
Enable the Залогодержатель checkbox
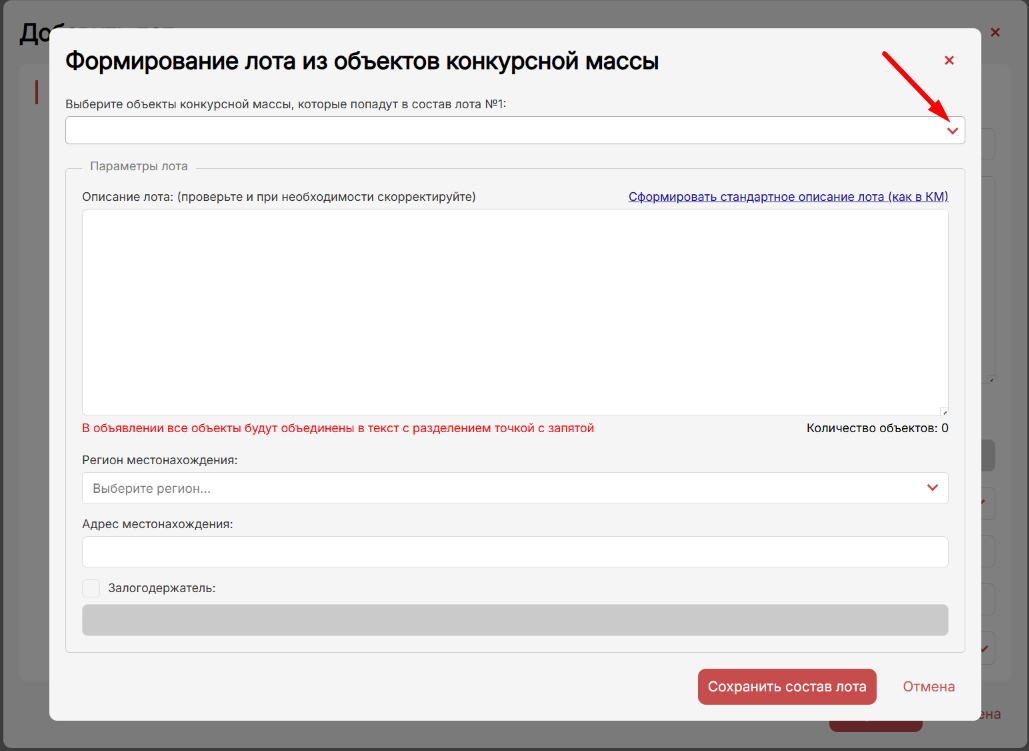click(91, 588)
